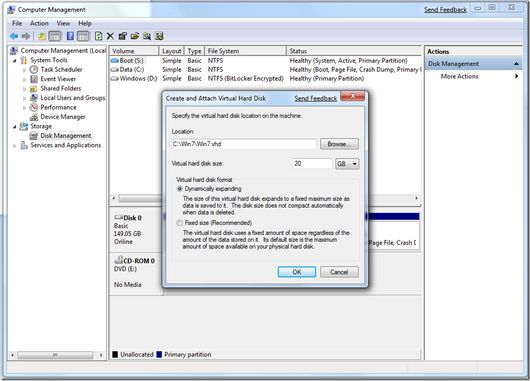This screenshot has width=530, height=381.
Task: Click the Up one level folder icon
Action: pos(42,36)
